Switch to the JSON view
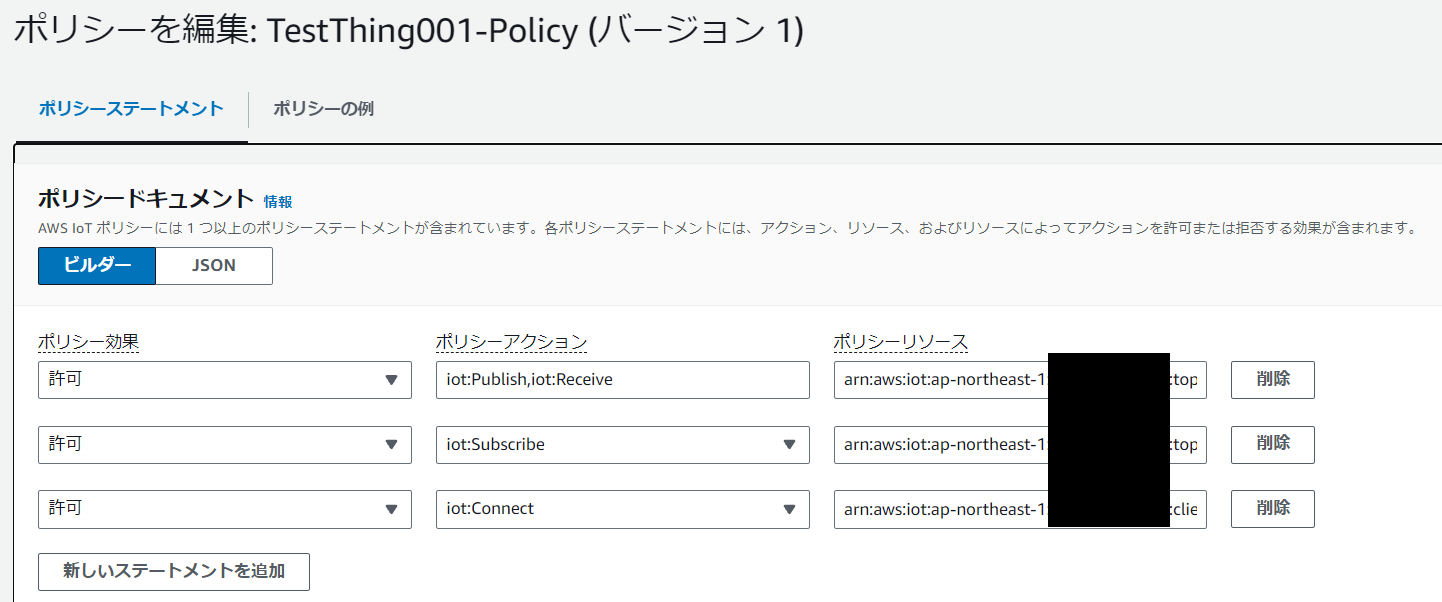This screenshot has width=1442, height=602. [213, 265]
